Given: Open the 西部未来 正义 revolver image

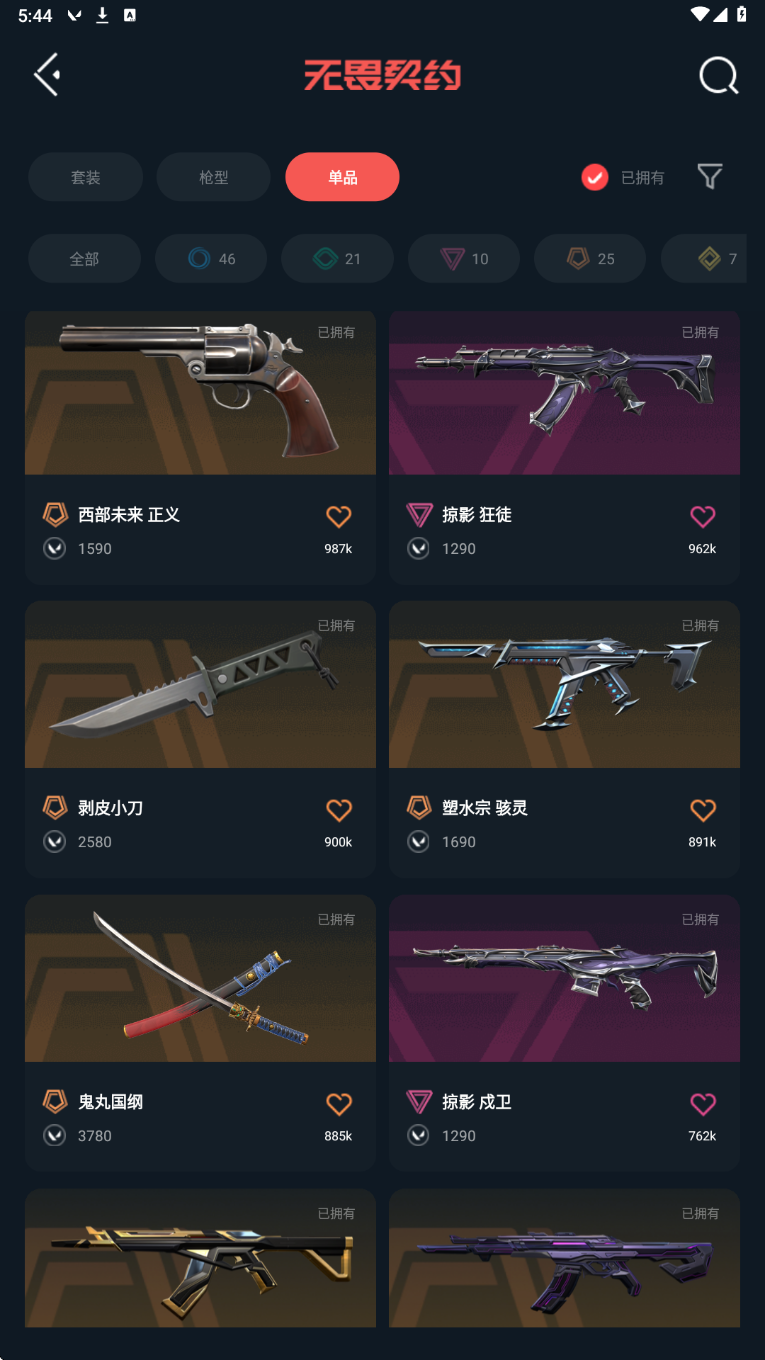Looking at the screenshot, I should (200, 392).
